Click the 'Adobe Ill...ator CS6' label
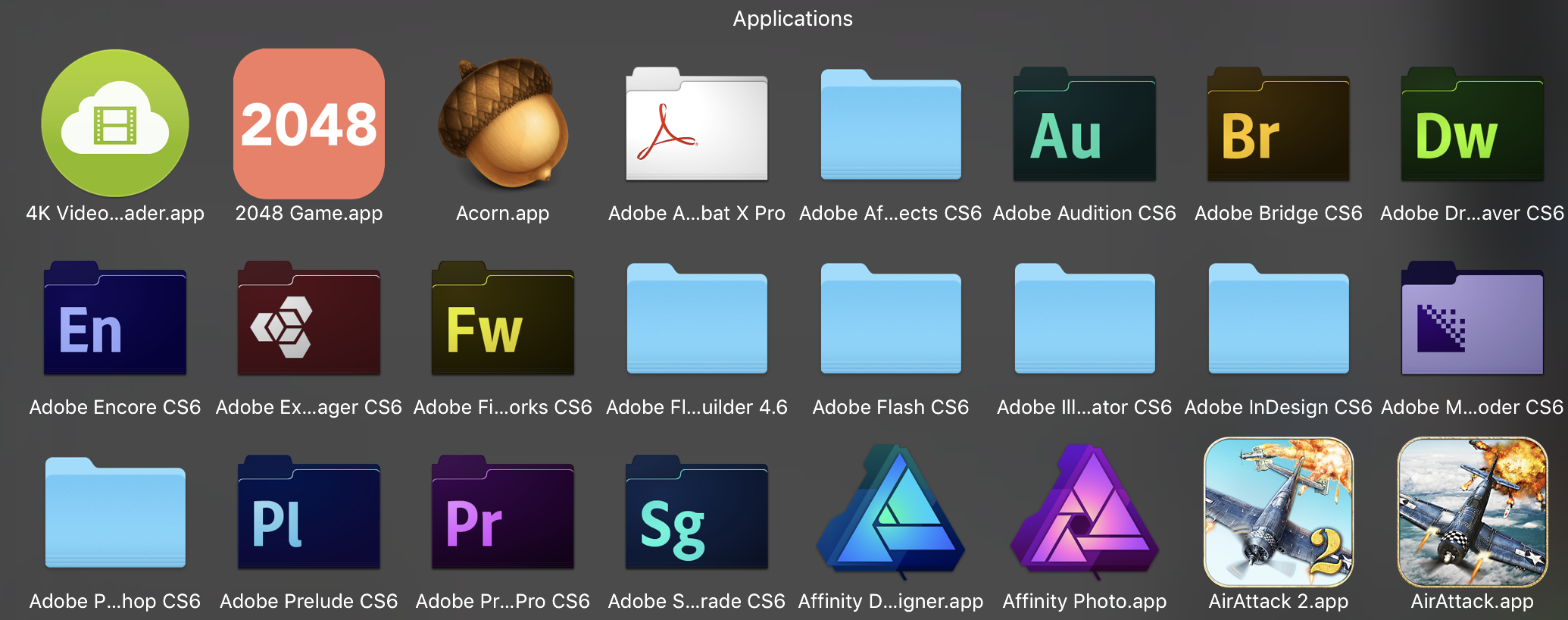This screenshot has width=1568, height=620. (x=1085, y=408)
